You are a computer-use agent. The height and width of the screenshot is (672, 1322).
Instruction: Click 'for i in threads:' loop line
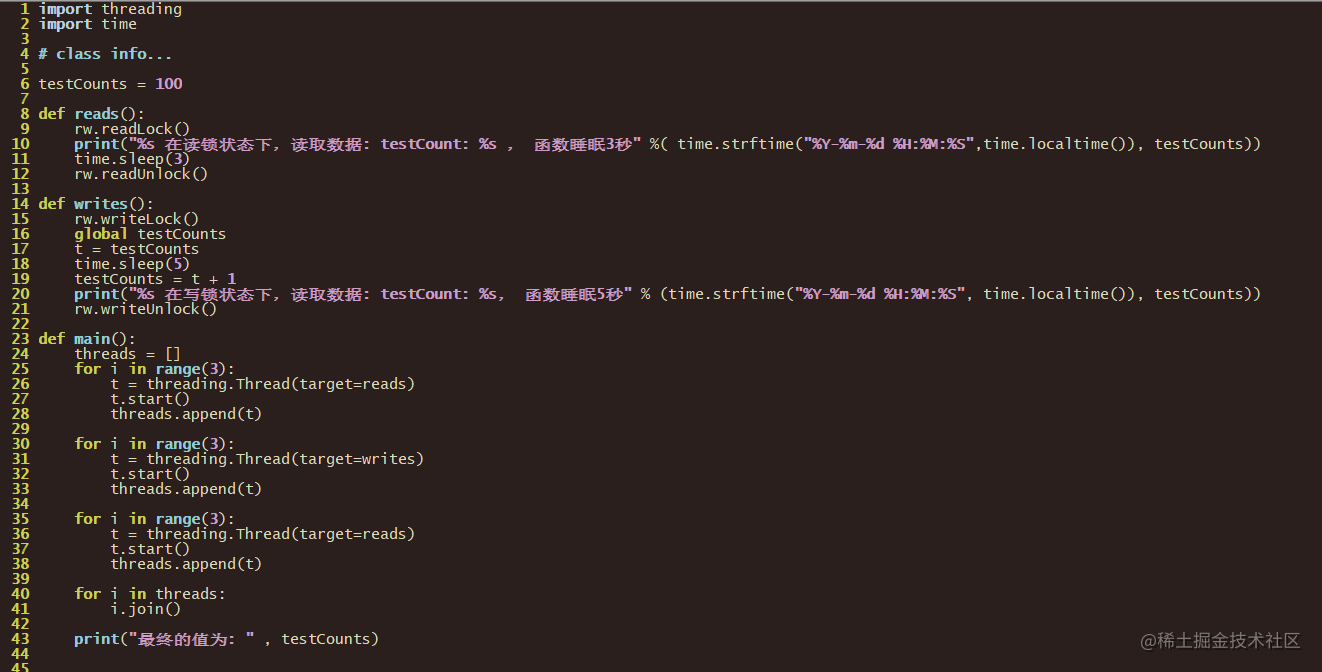(150, 594)
